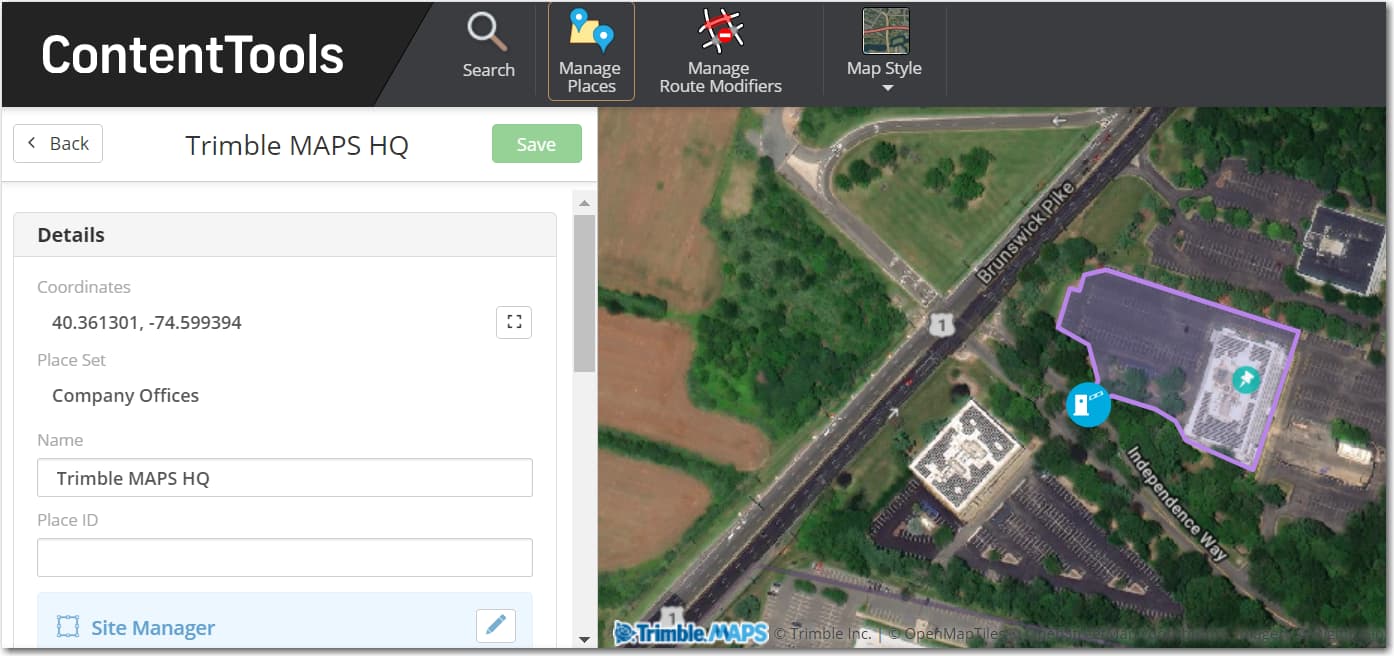
Task: Select the gate marker on the map
Action: pos(1088,405)
